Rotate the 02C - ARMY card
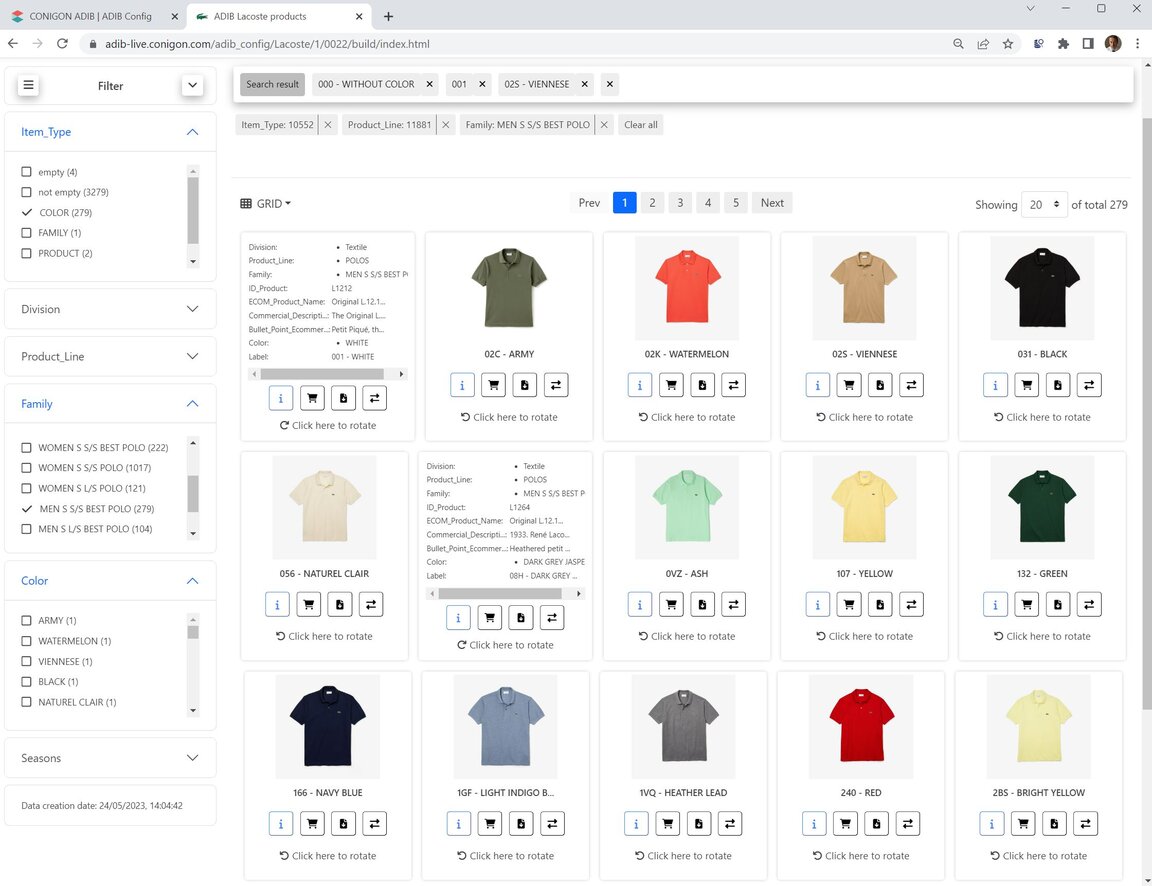Screen dimensions: 1152x886 (x=508, y=417)
